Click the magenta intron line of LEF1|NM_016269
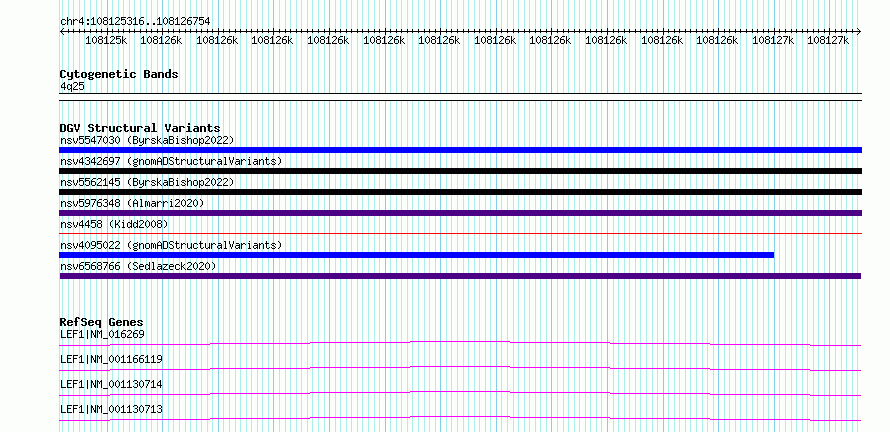This screenshot has width=890, height=432. click(460, 343)
